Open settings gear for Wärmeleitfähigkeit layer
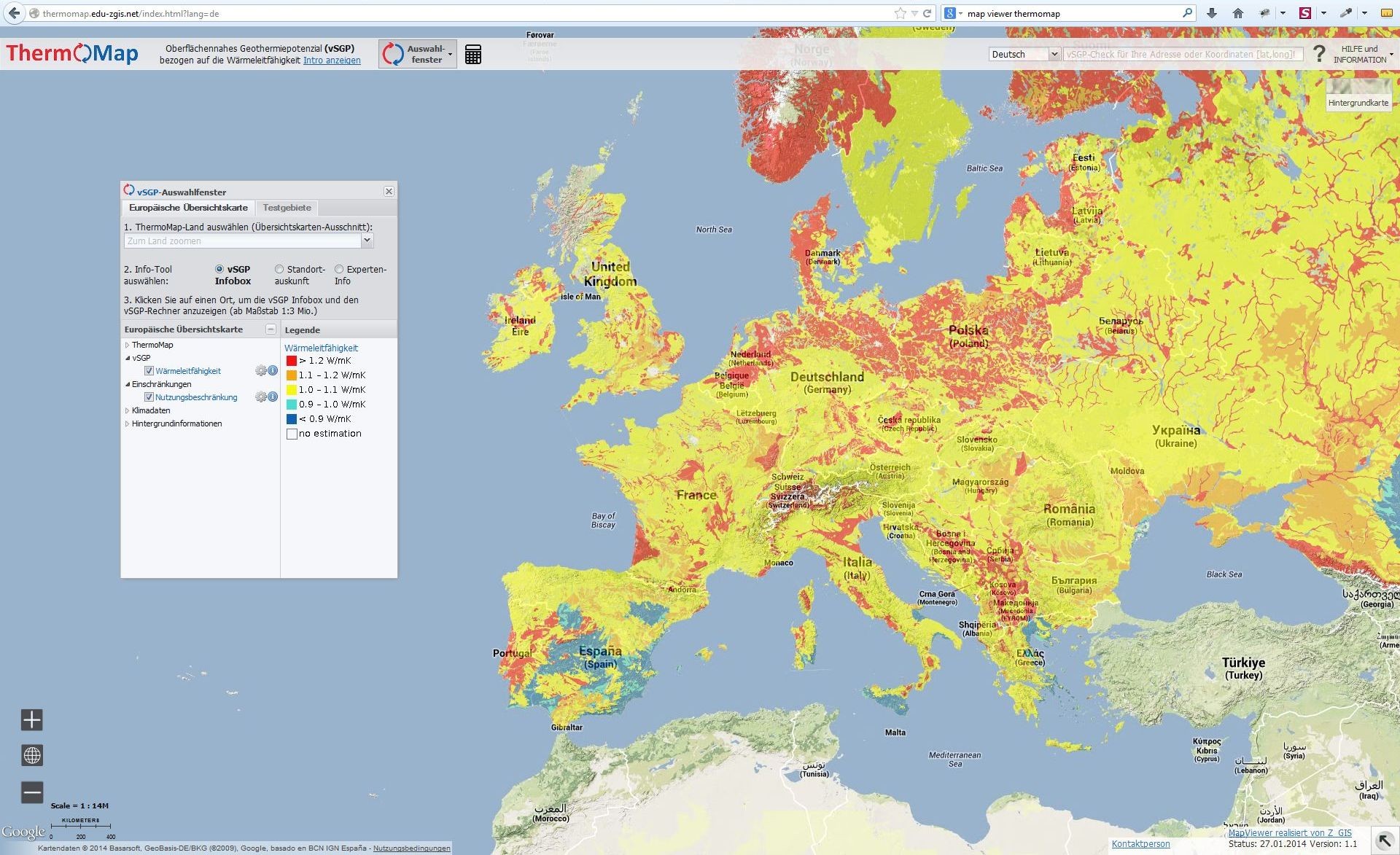1400x855 pixels. [260, 371]
